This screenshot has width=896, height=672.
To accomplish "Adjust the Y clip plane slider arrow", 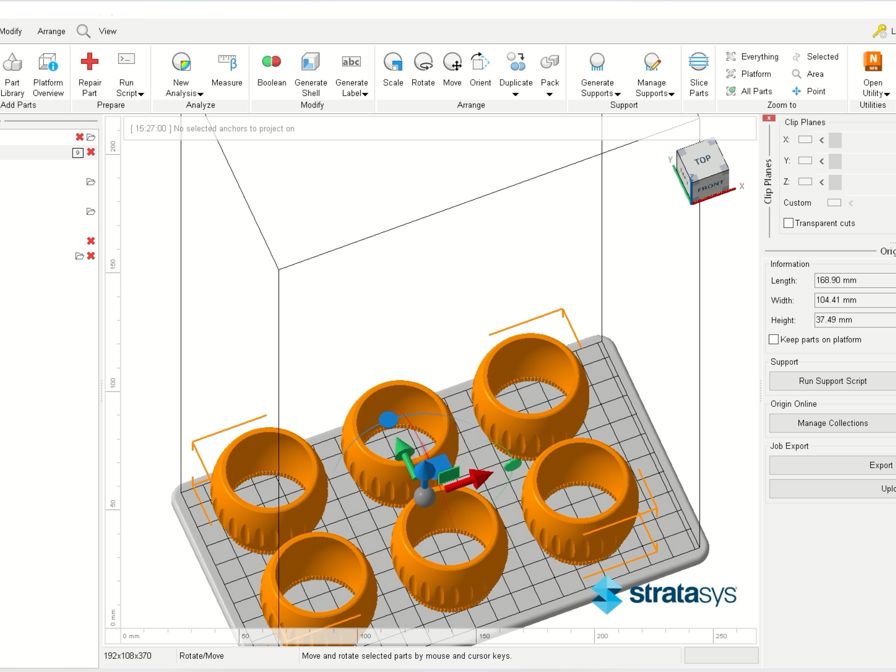I will pyautogui.click(x=823, y=160).
